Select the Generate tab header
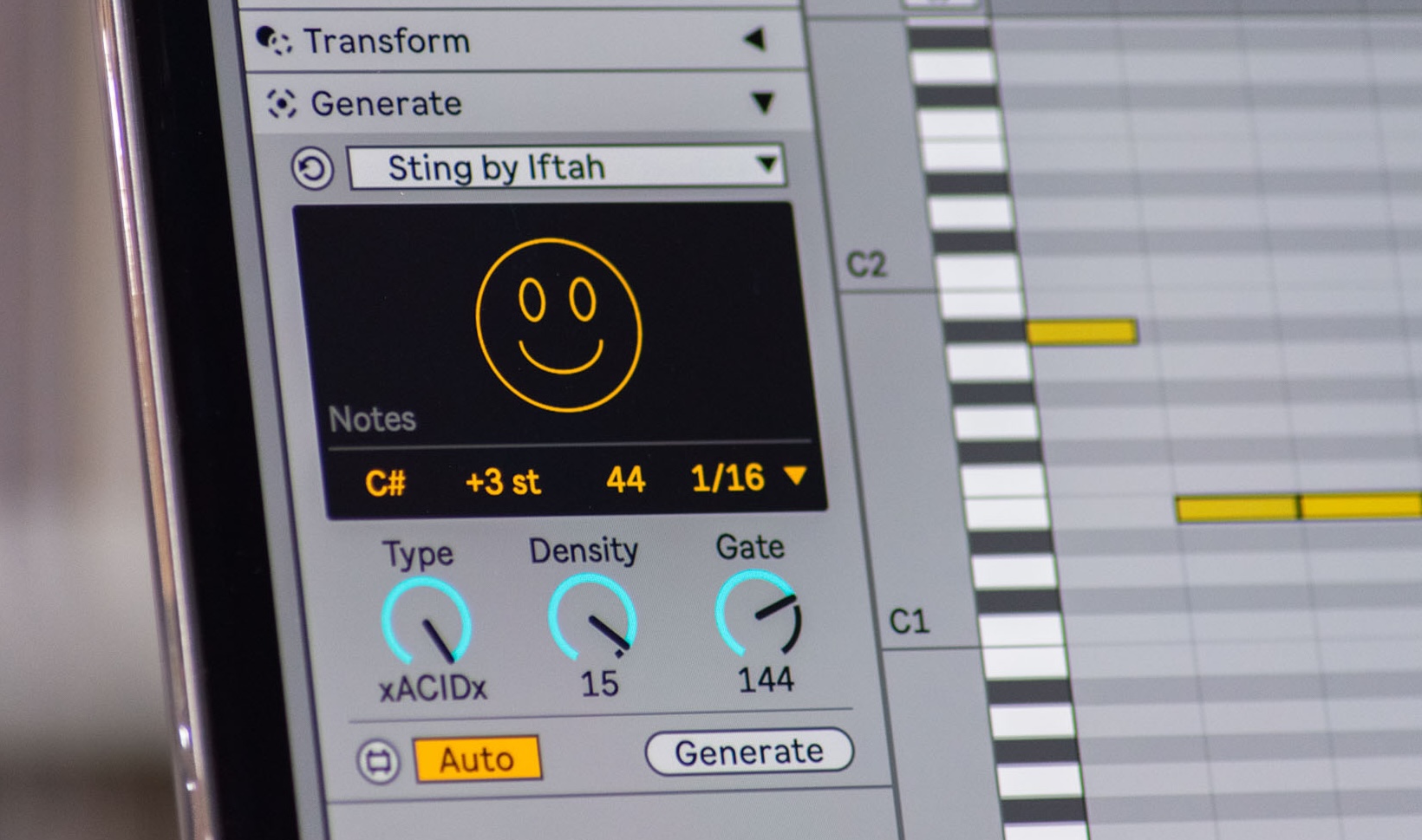1422x840 pixels. point(386,102)
